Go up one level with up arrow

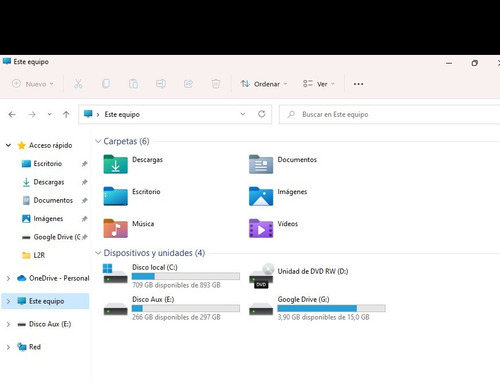tap(66, 115)
